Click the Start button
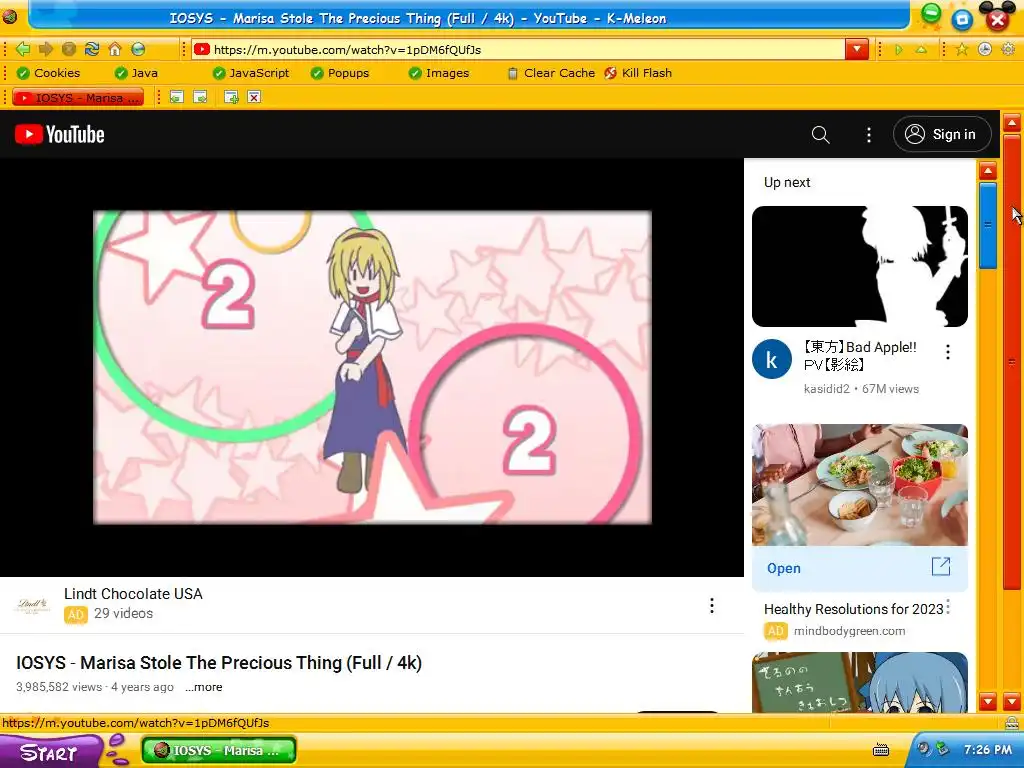The height and width of the screenshot is (768, 1024). (x=51, y=752)
